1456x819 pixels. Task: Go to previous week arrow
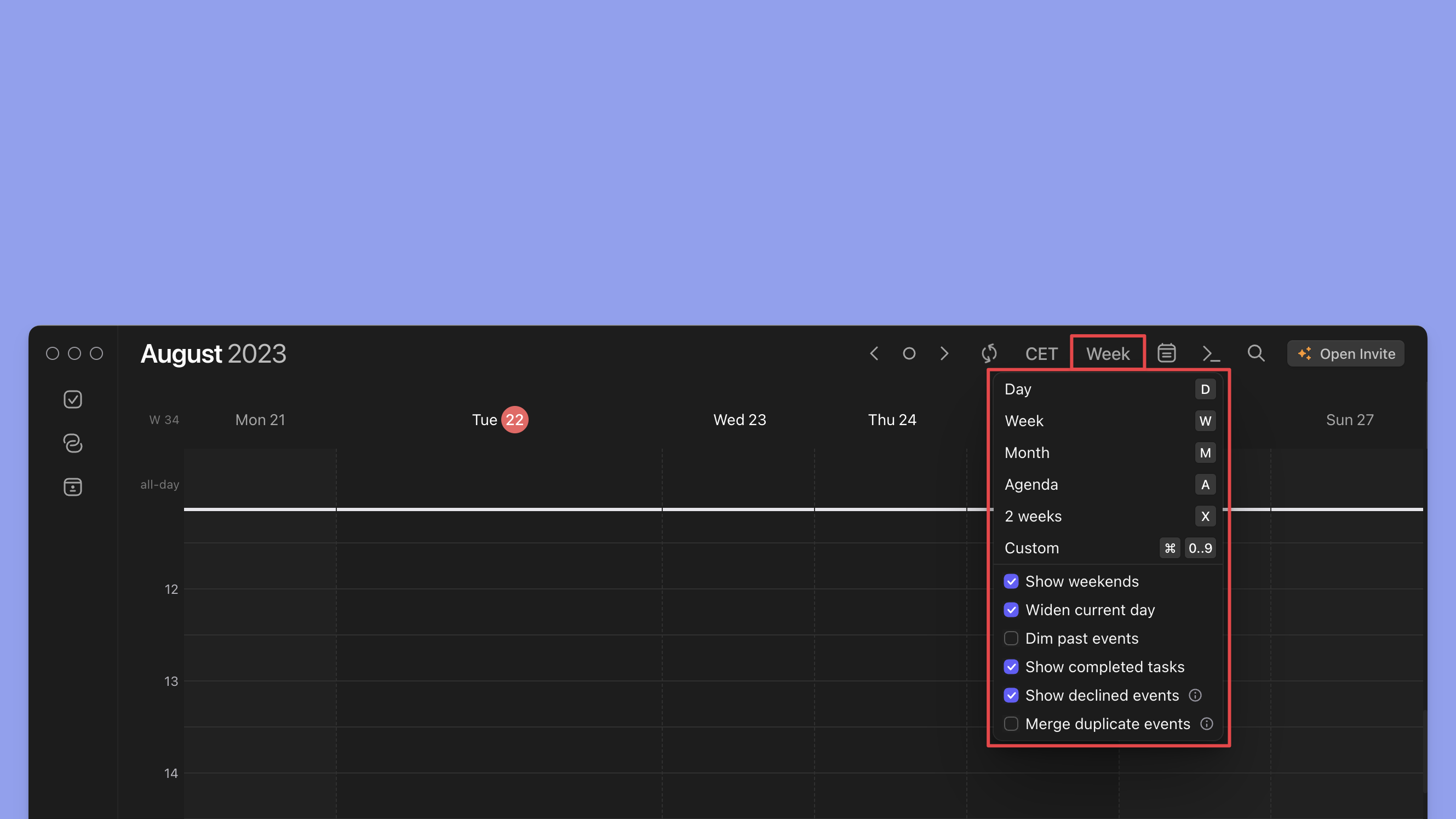[874, 354]
